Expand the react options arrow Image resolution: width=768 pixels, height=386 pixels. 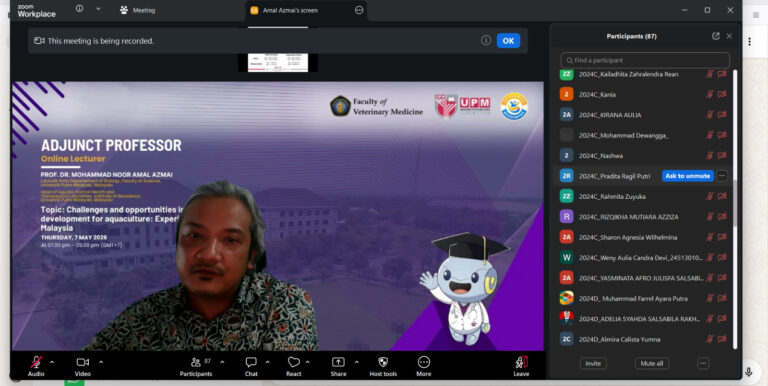(x=308, y=362)
